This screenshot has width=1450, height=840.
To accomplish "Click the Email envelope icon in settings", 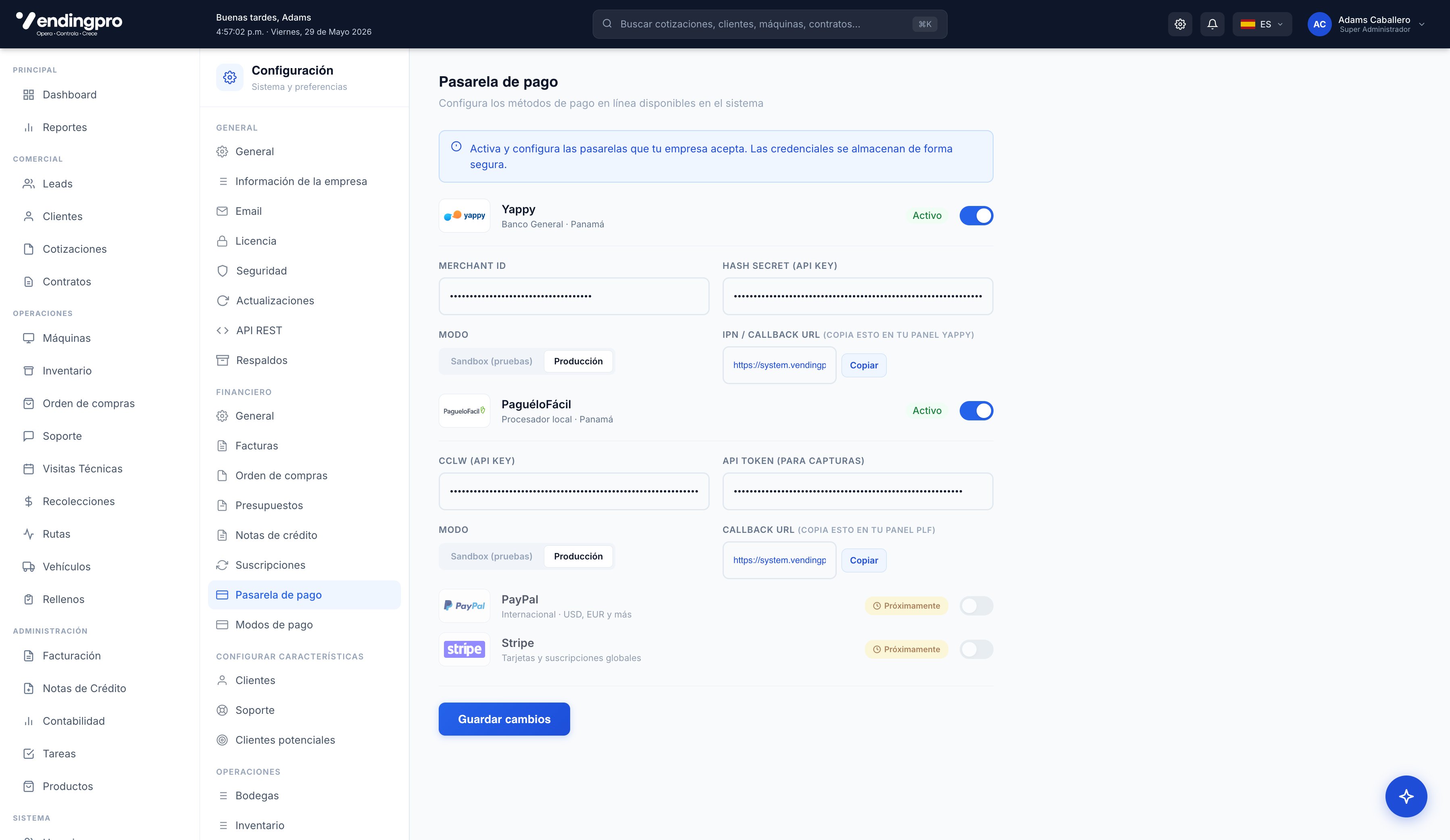I will pyautogui.click(x=222, y=211).
